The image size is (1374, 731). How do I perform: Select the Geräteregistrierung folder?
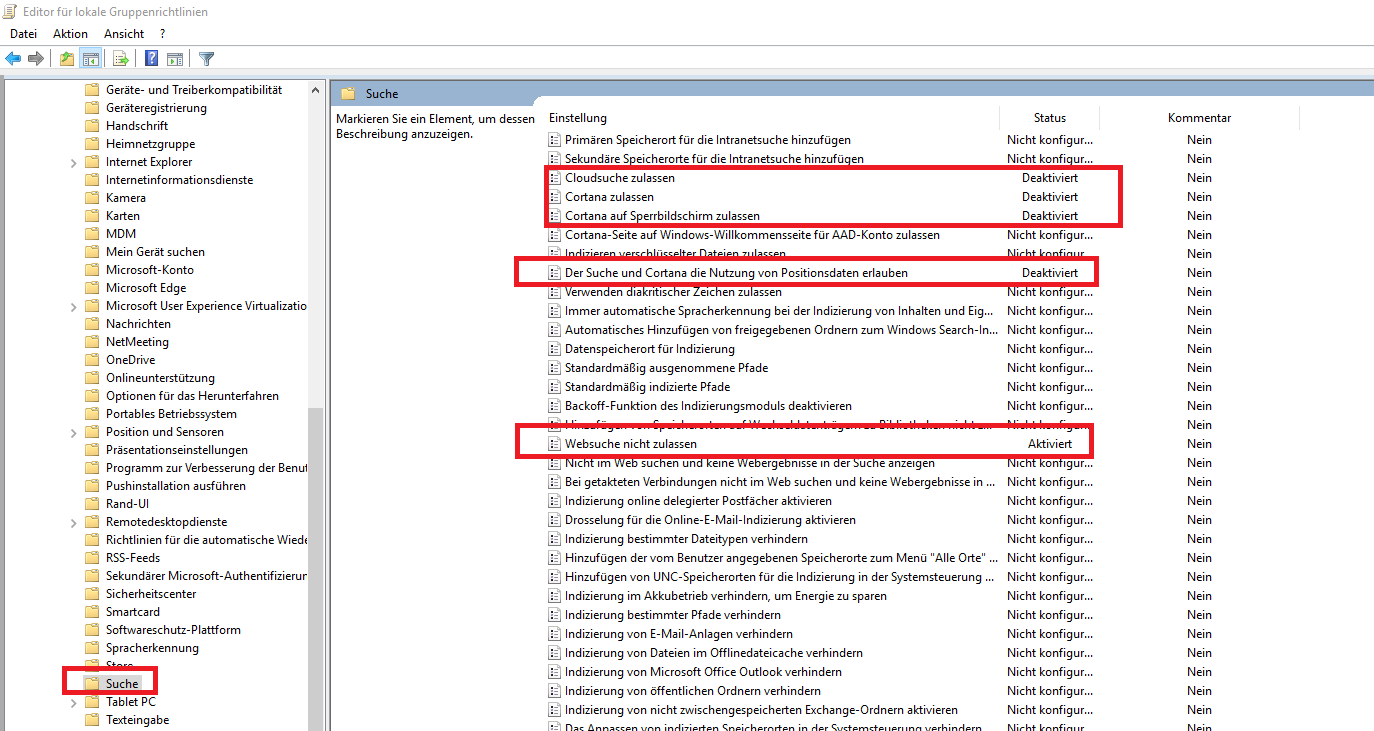tap(156, 108)
